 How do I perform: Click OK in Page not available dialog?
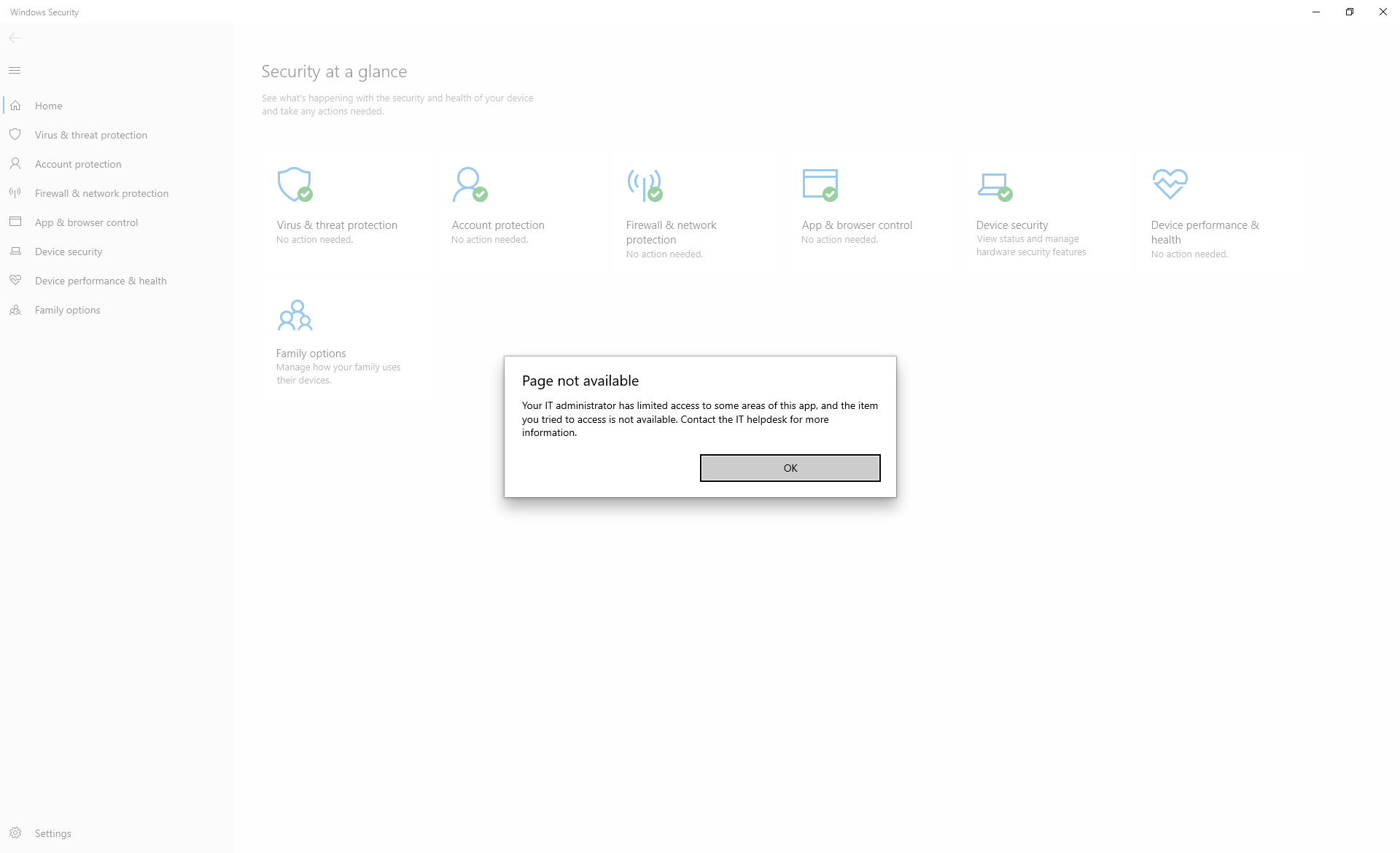pyautogui.click(x=790, y=468)
